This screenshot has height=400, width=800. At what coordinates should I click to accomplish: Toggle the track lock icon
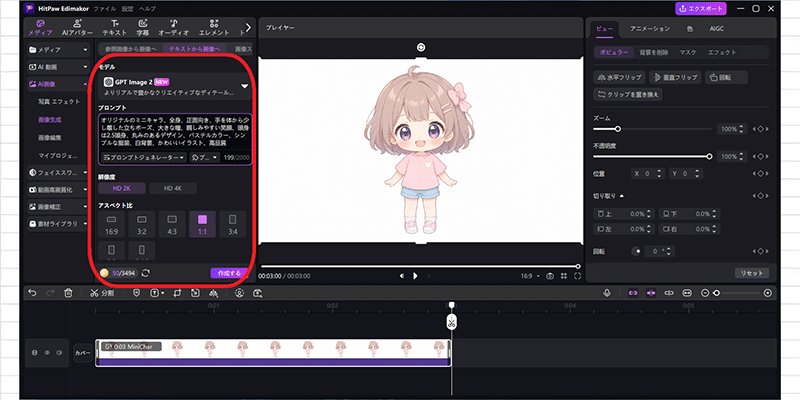(x=35, y=353)
